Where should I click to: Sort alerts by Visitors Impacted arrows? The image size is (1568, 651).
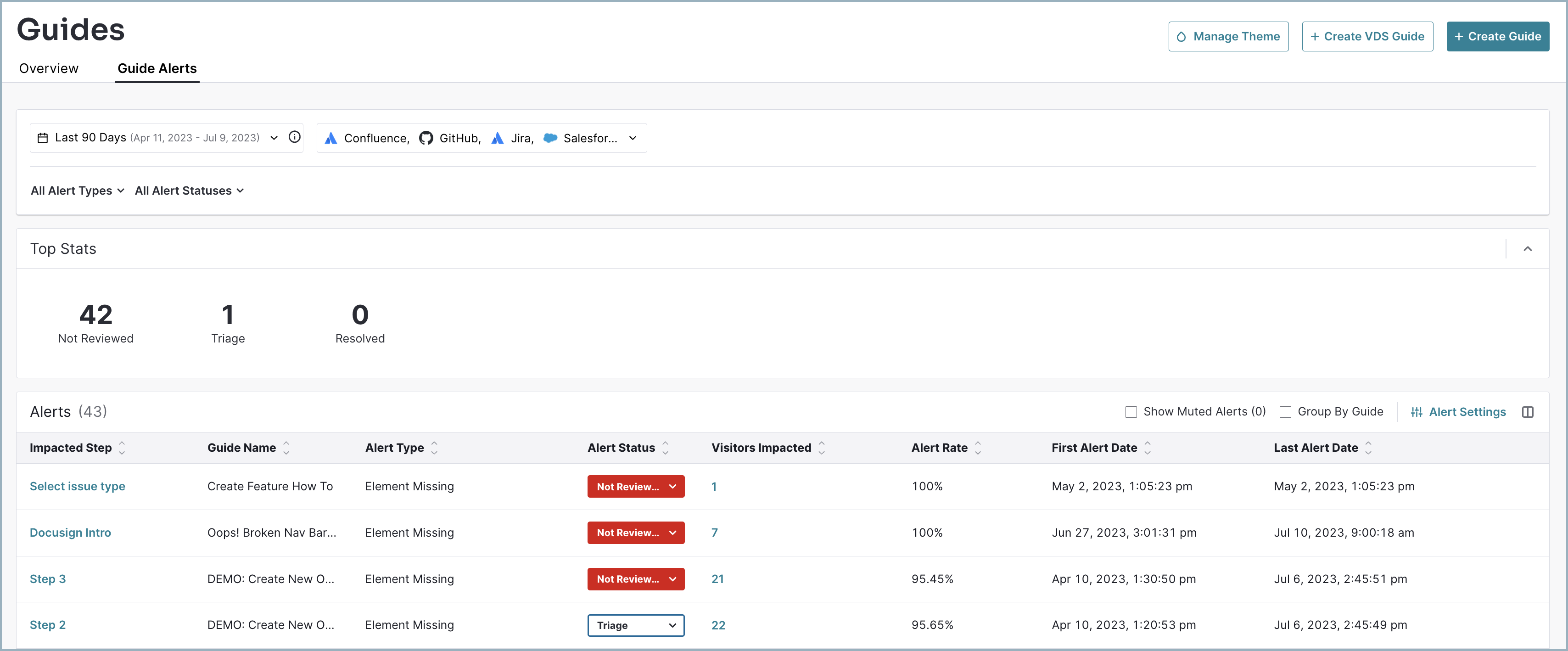click(821, 448)
